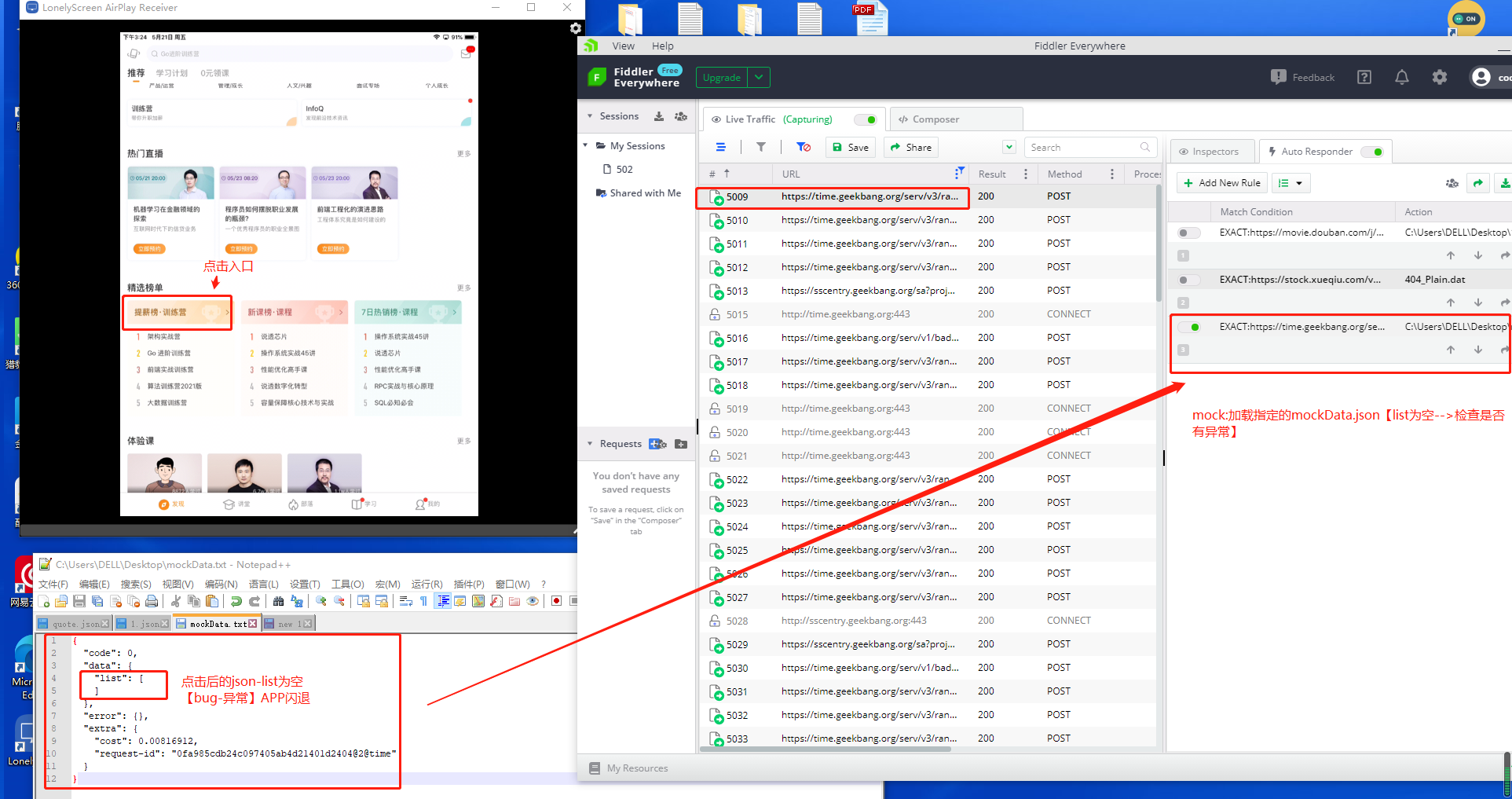Create new request in Requests panel

[x=657, y=444]
